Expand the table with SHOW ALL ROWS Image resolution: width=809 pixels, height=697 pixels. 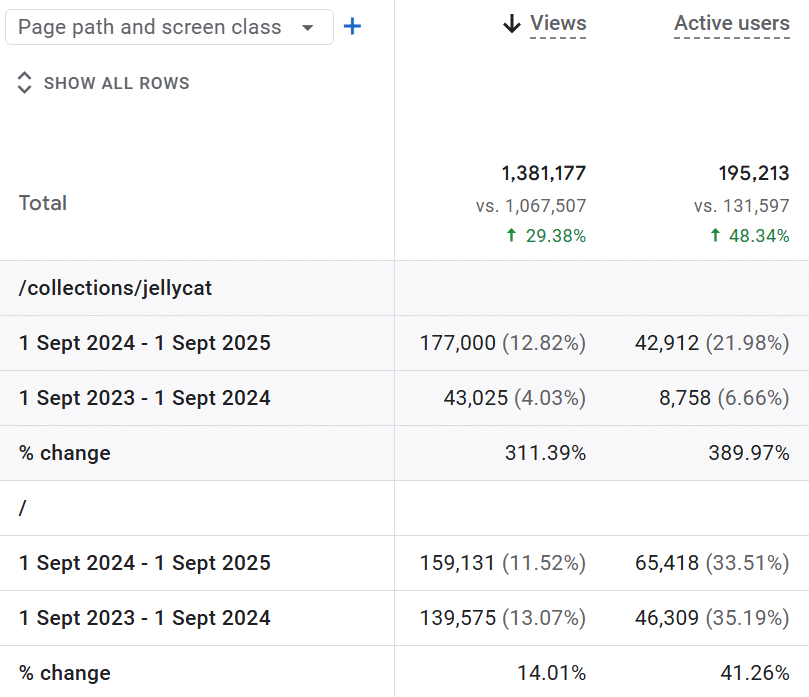(x=116, y=83)
